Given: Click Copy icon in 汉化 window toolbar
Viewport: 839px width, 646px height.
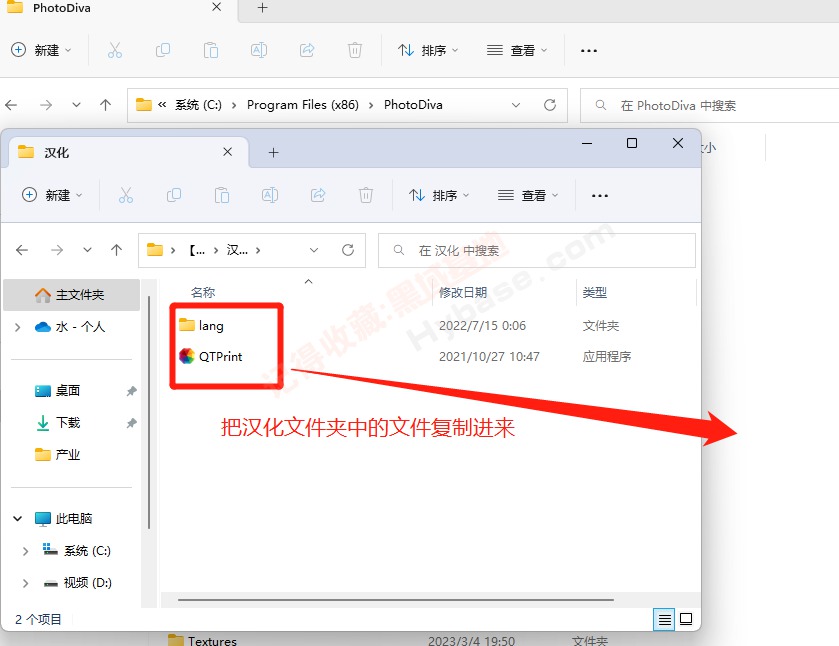Looking at the screenshot, I should pos(174,195).
